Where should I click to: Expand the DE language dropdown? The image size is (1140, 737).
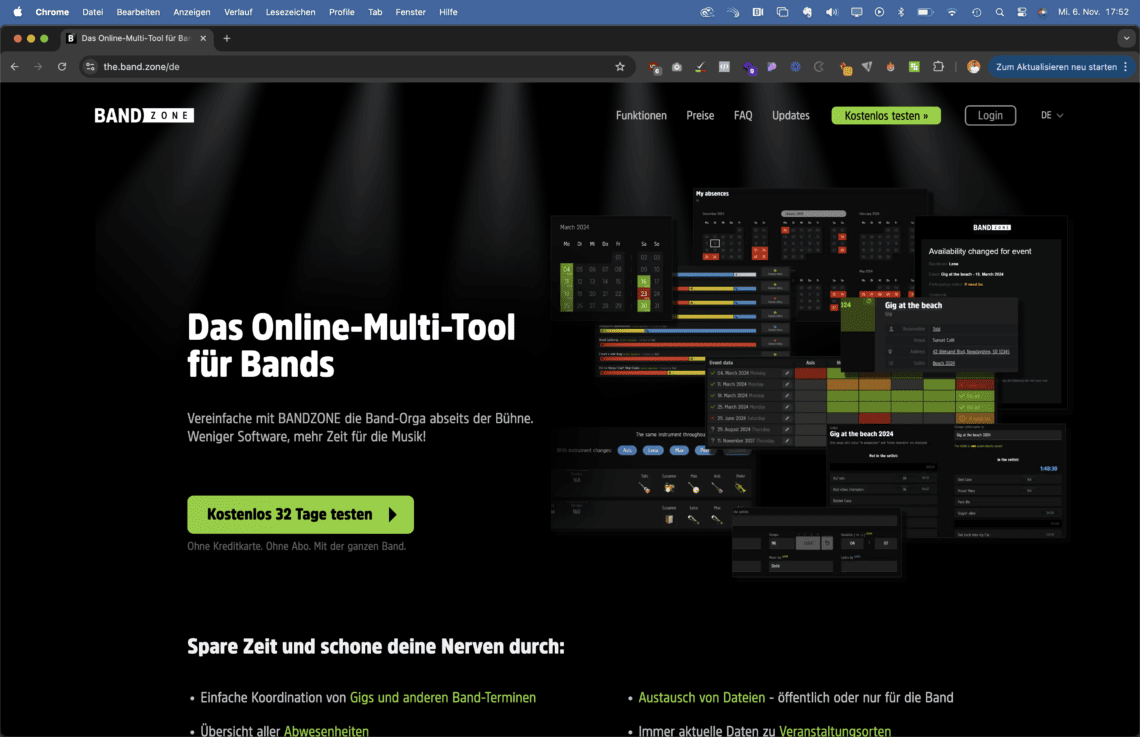pyautogui.click(x=1051, y=115)
